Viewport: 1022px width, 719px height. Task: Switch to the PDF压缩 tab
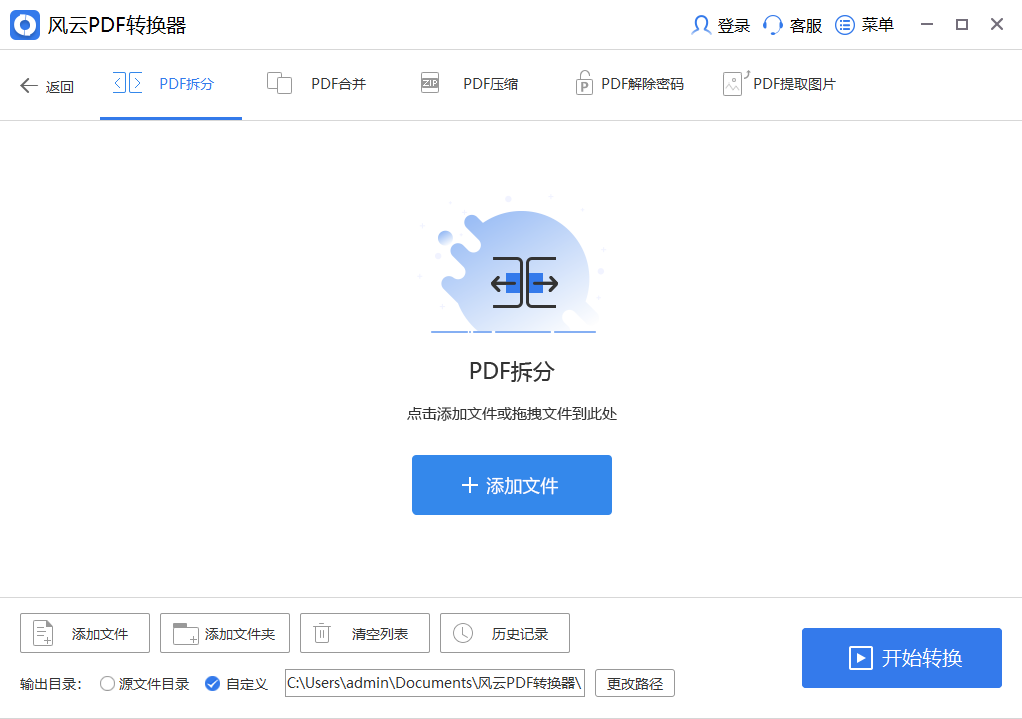[491, 84]
